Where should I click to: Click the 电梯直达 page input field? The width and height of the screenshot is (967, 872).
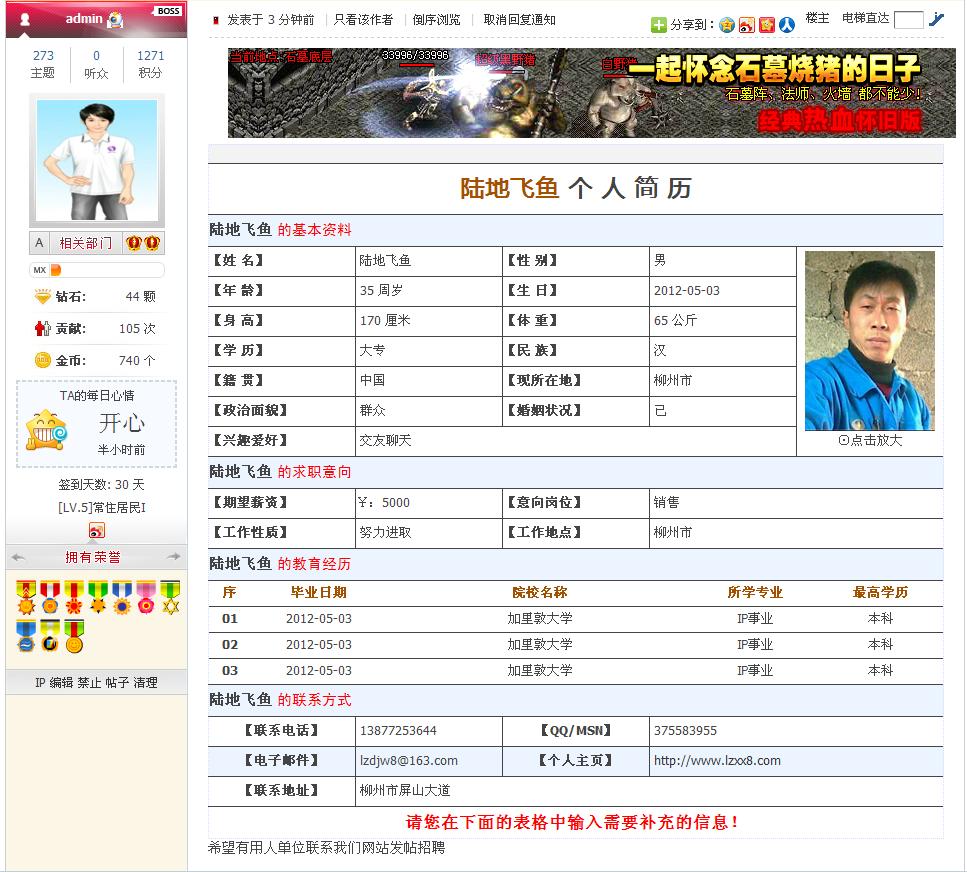[909, 19]
